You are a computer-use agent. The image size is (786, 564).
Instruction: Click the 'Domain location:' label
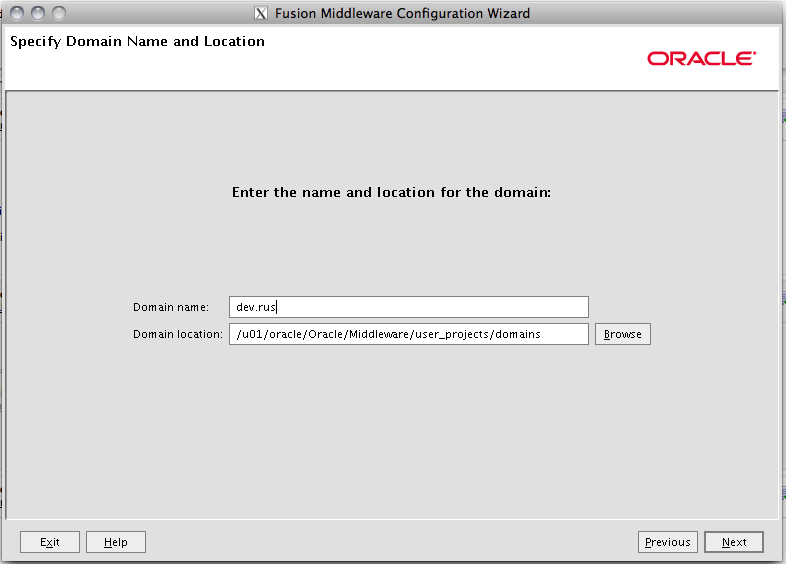tap(177, 334)
